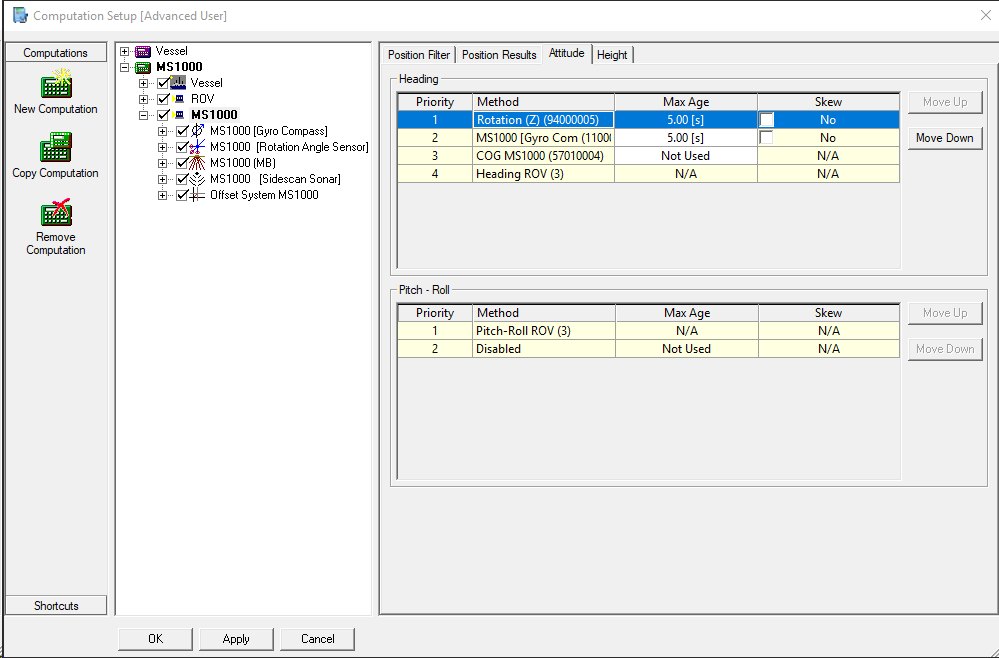Open the Shortcuts panel bar
This screenshot has width=999, height=658.
click(56, 605)
